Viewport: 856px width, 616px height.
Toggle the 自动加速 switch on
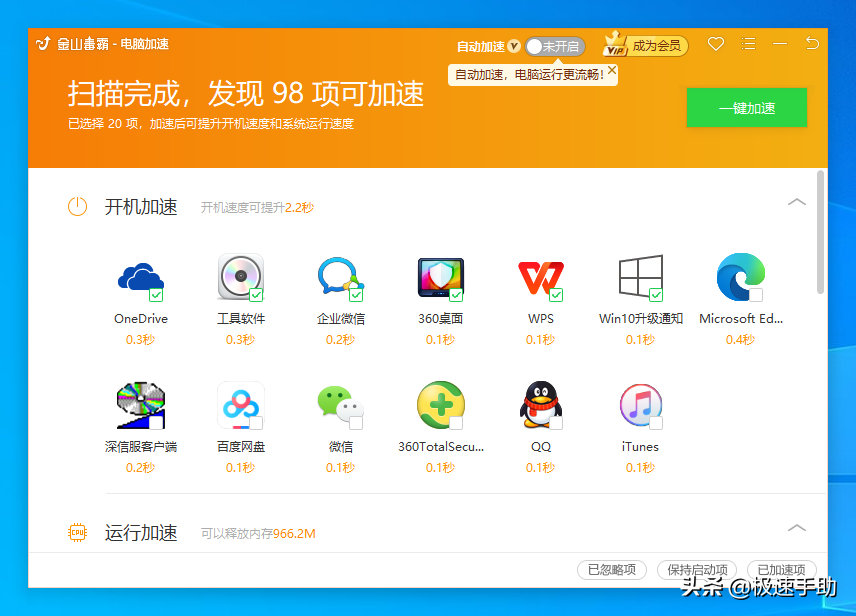554,46
